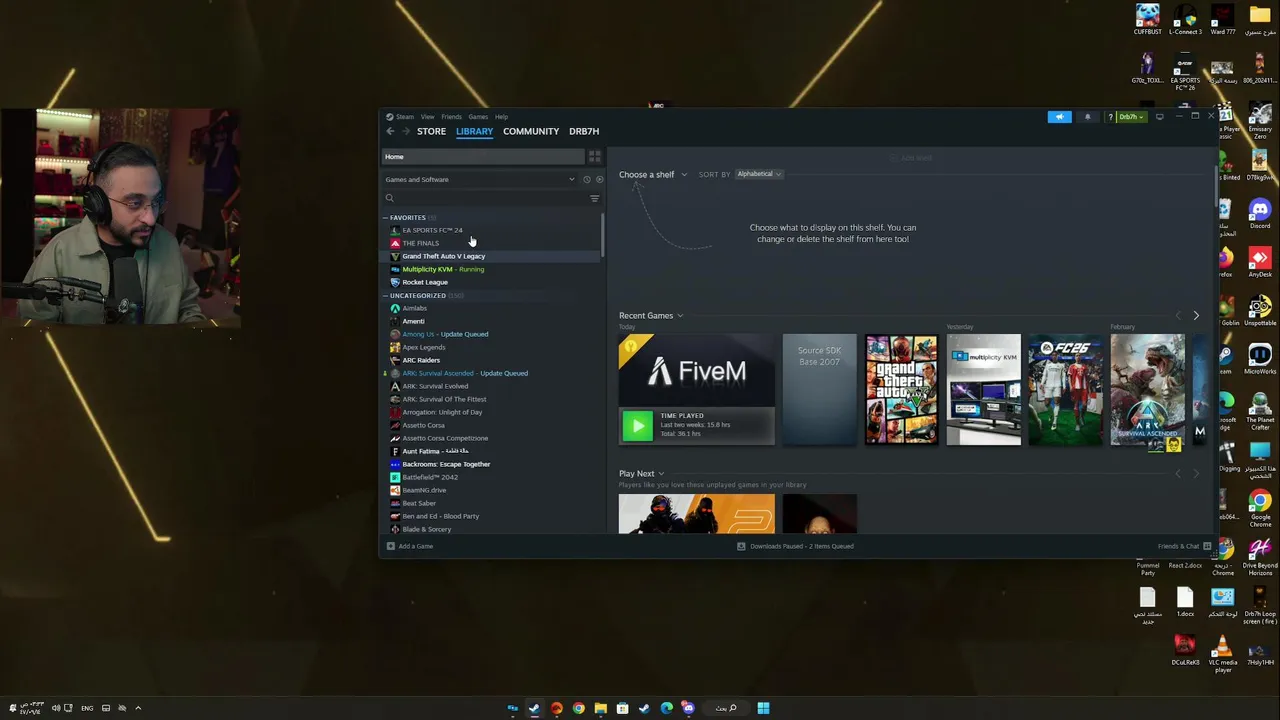The image size is (1280, 720).
Task: Select Beat Saber in the list
Action: point(418,503)
